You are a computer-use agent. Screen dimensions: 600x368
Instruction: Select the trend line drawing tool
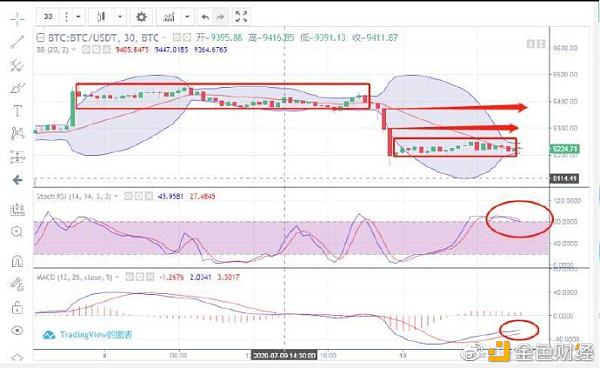(17, 42)
